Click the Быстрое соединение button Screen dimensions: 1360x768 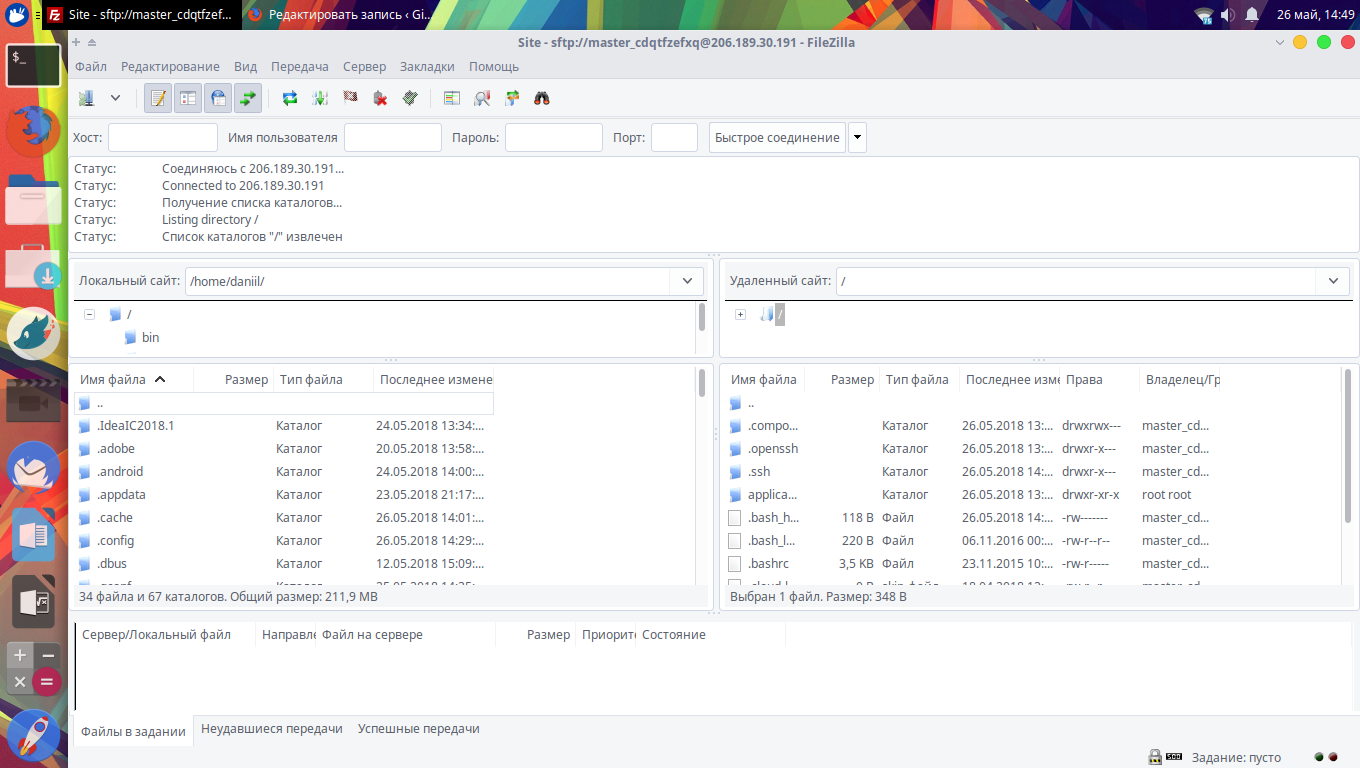(777, 138)
